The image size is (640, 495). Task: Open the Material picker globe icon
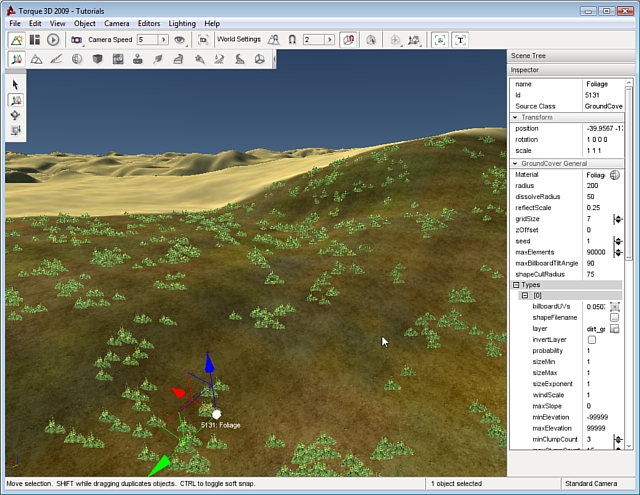pos(615,175)
